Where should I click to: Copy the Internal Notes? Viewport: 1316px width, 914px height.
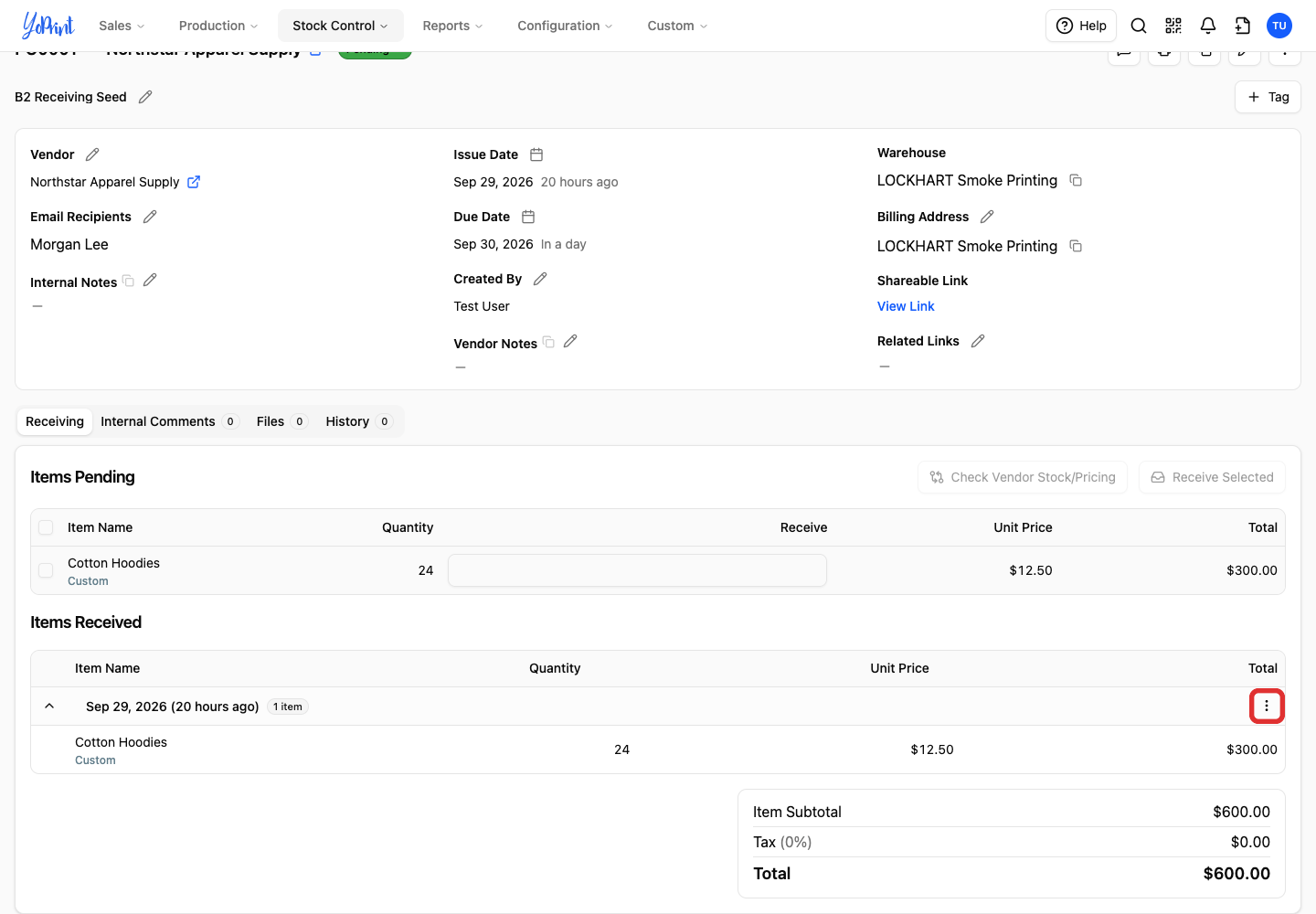pyautogui.click(x=129, y=281)
